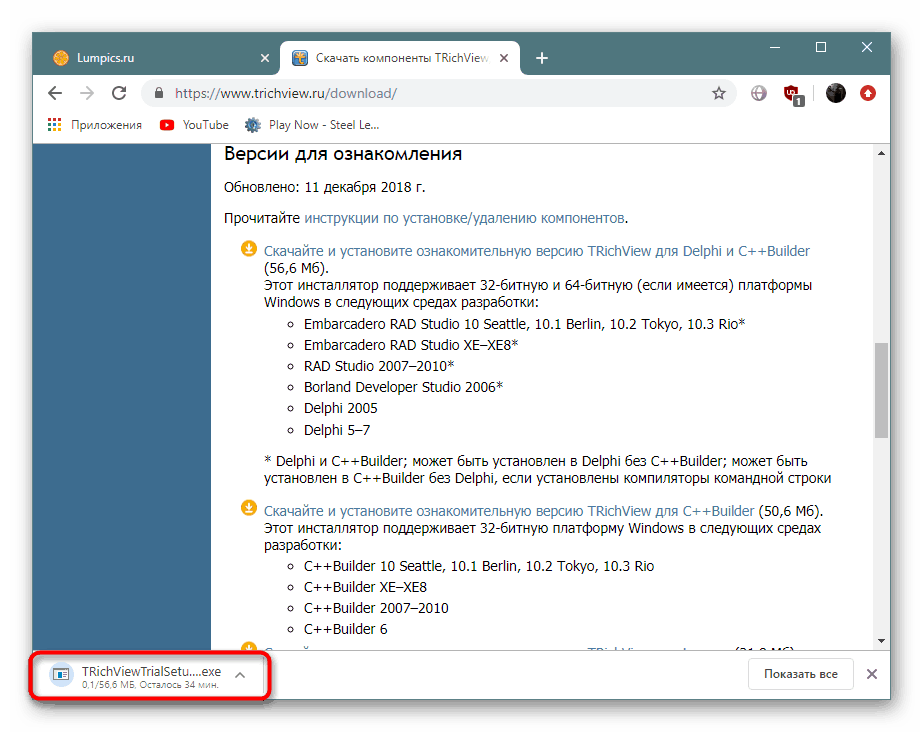The width and height of the screenshot is (923, 732).
Task: Click the Версии для ознакомления heading
Action: (343, 154)
